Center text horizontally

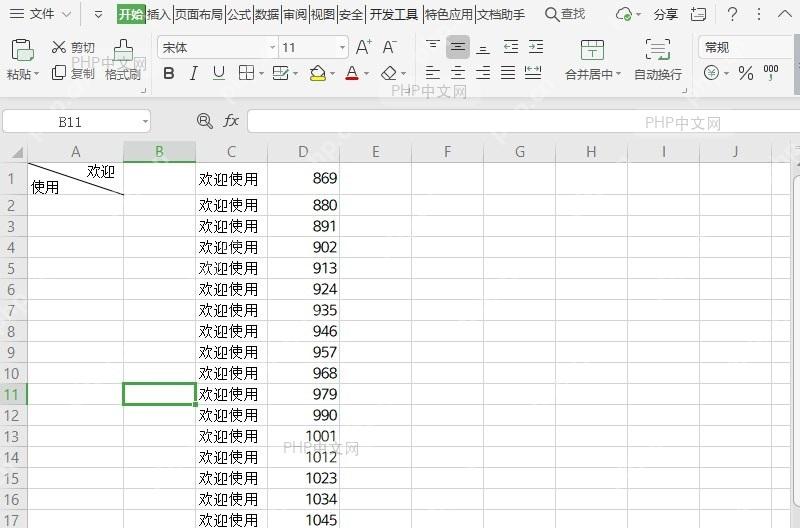click(458, 73)
